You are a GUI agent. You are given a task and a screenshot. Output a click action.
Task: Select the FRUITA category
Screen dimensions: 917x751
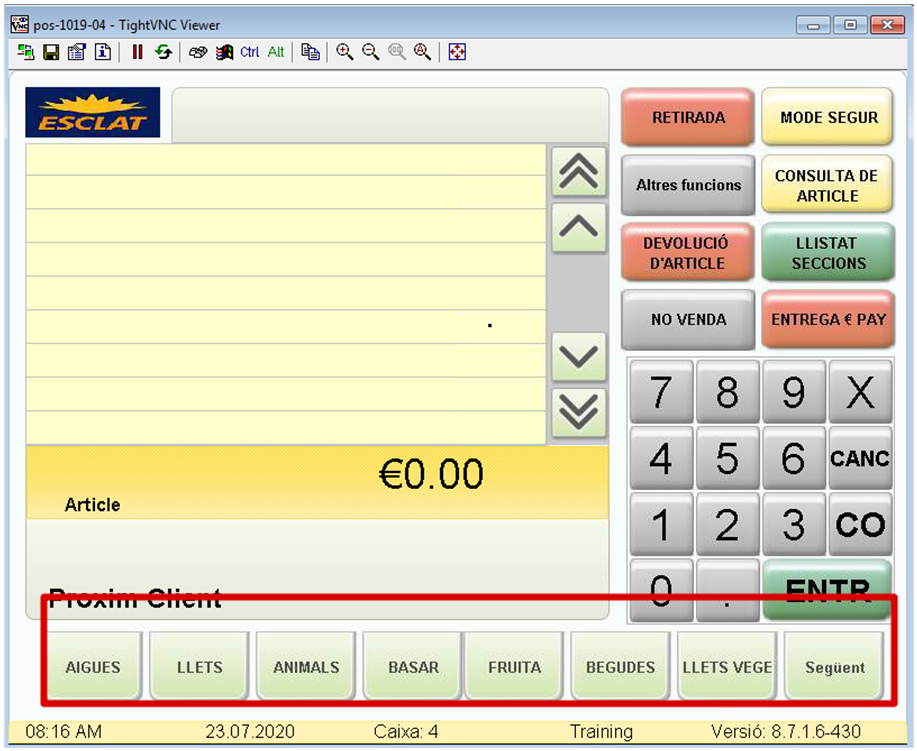(514, 667)
